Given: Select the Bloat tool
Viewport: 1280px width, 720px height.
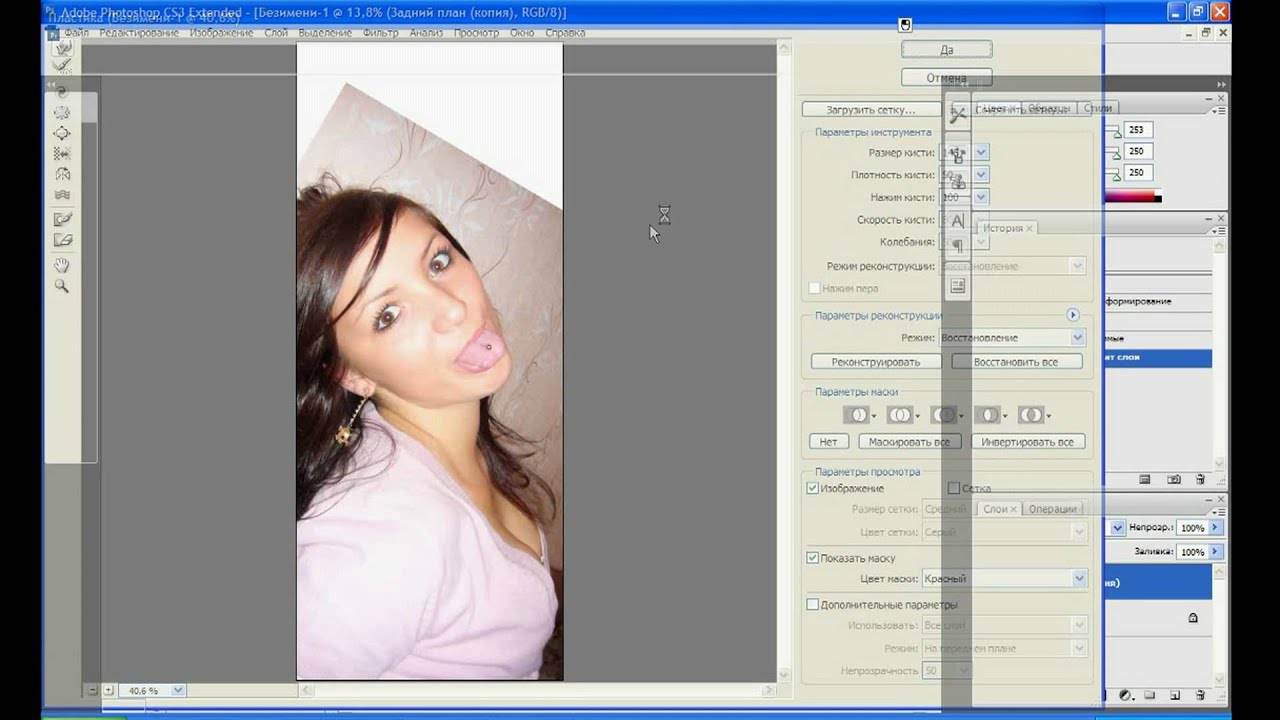Looking at the screenshot, I should click(x=62, y=133).
